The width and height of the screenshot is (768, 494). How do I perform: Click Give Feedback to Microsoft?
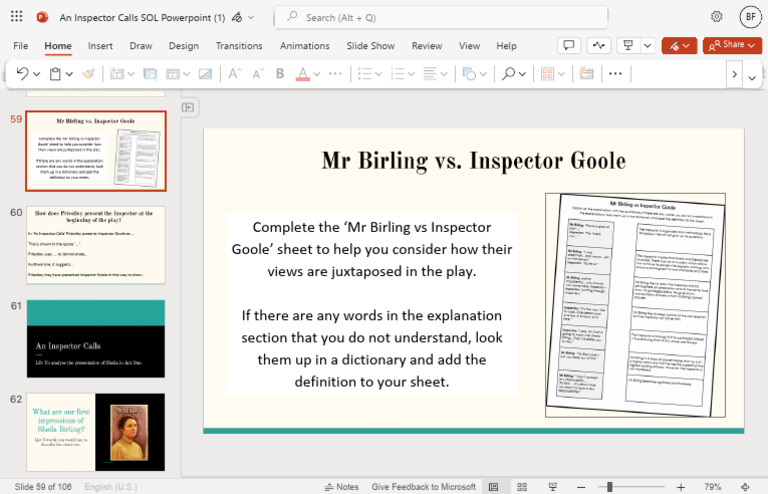pyautogui.click(x=423, y=487)
